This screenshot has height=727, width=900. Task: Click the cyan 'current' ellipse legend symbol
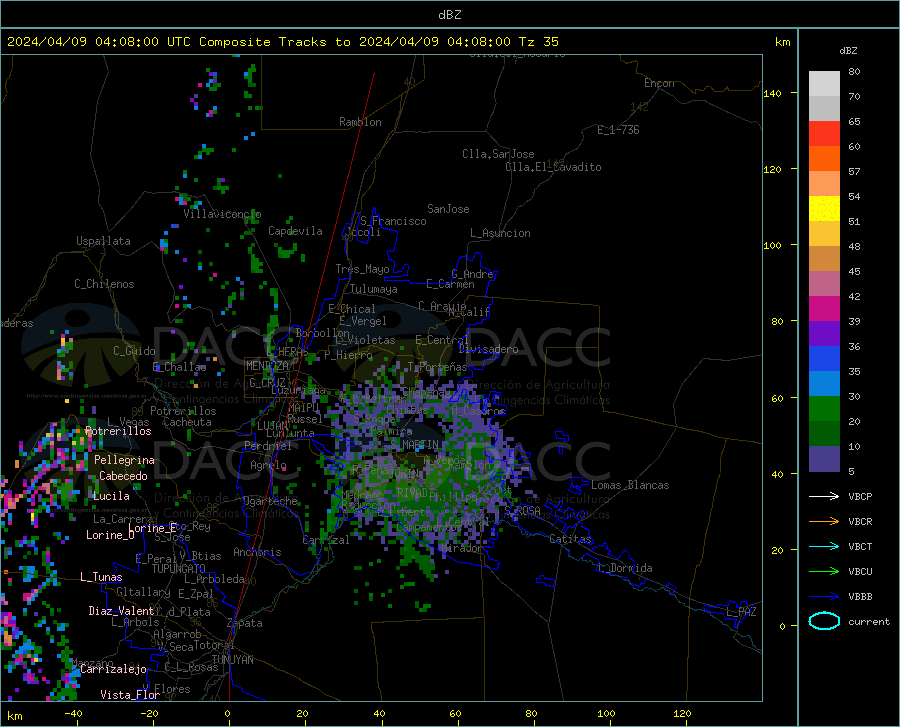pos(824,621)
